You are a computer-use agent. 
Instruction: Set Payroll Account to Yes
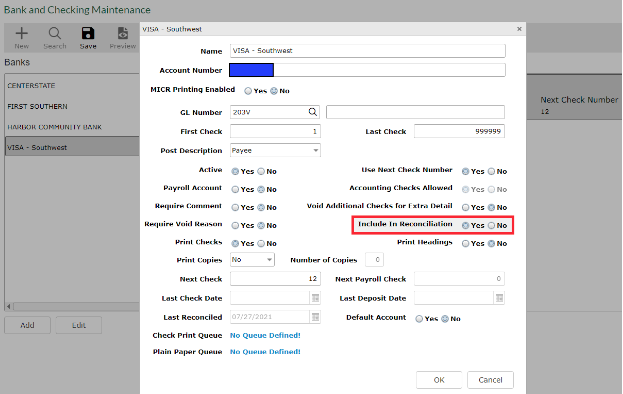[235, 189]
